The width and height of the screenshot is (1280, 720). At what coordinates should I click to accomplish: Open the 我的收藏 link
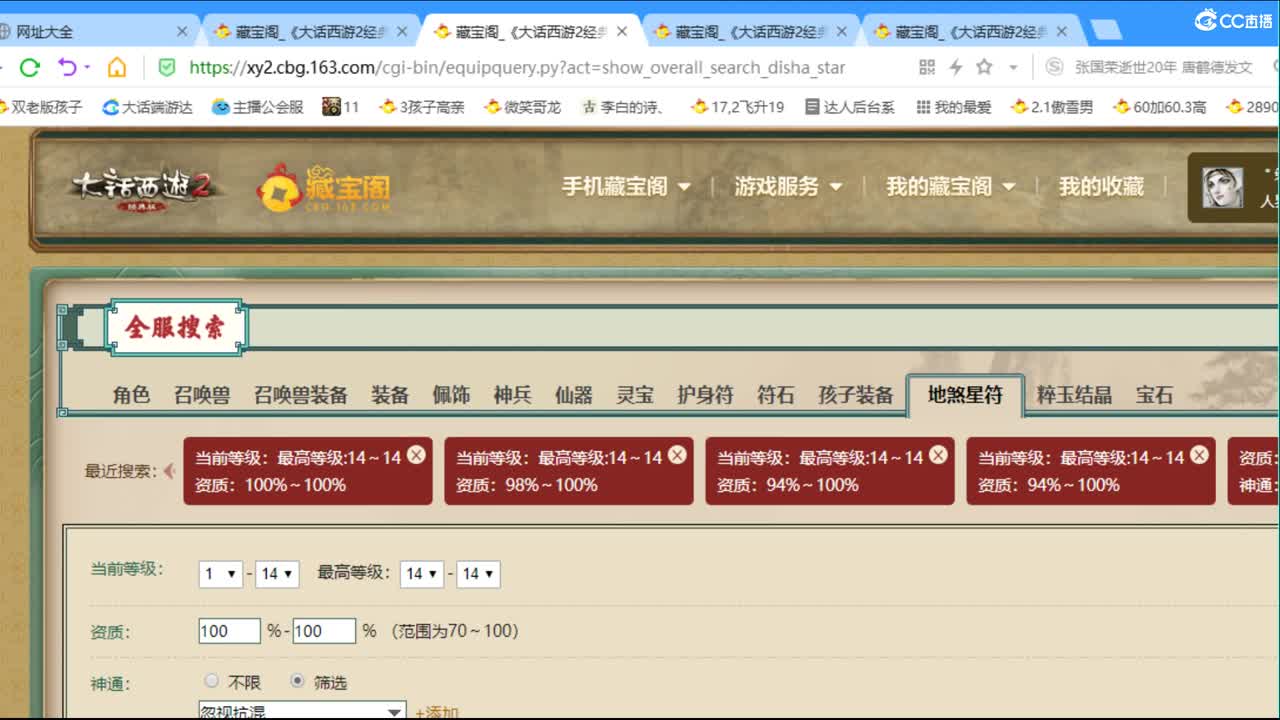(x=1101, y=187)
